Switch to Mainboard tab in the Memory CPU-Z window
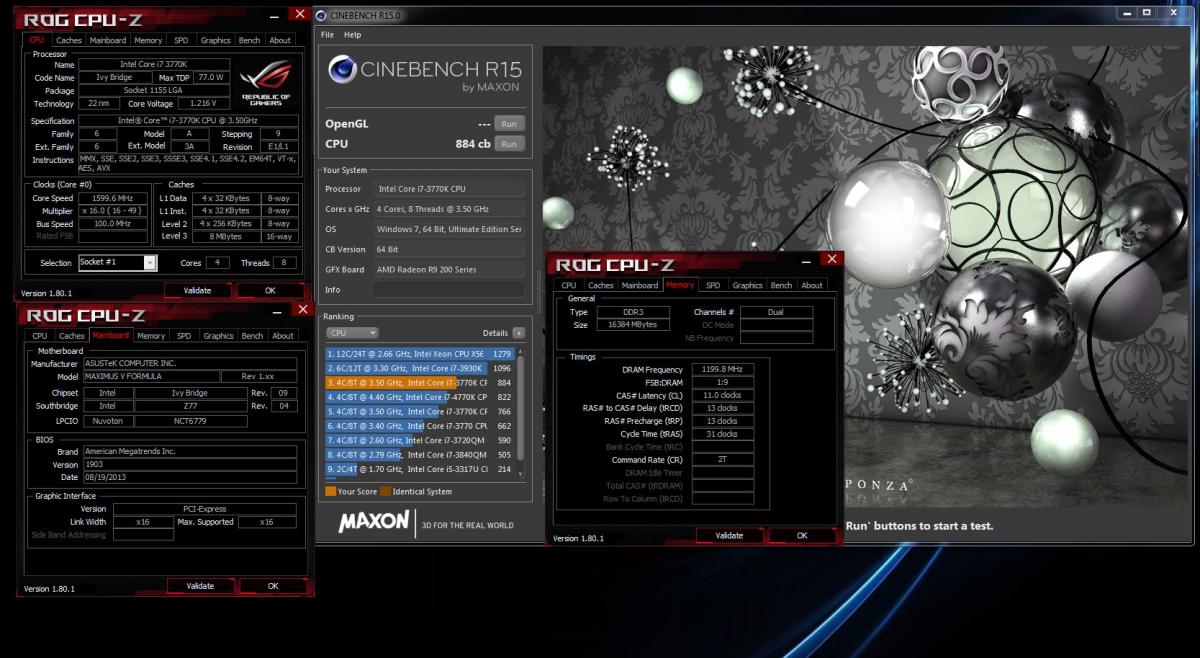This screenshot has width=1200, height=658. pyautogui.click(x=640, y=285)
